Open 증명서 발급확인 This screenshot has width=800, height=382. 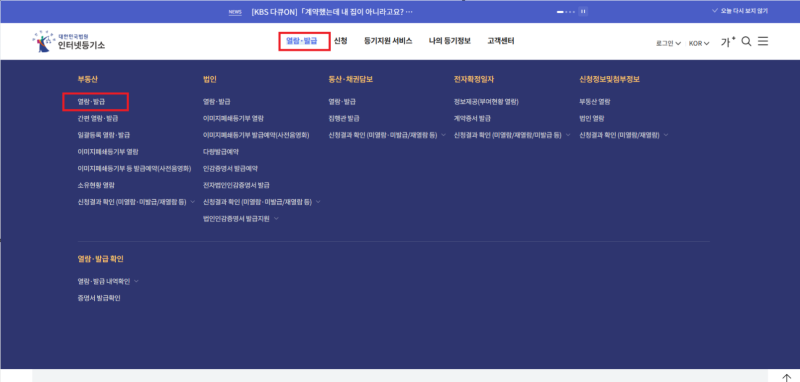point(99,298)
